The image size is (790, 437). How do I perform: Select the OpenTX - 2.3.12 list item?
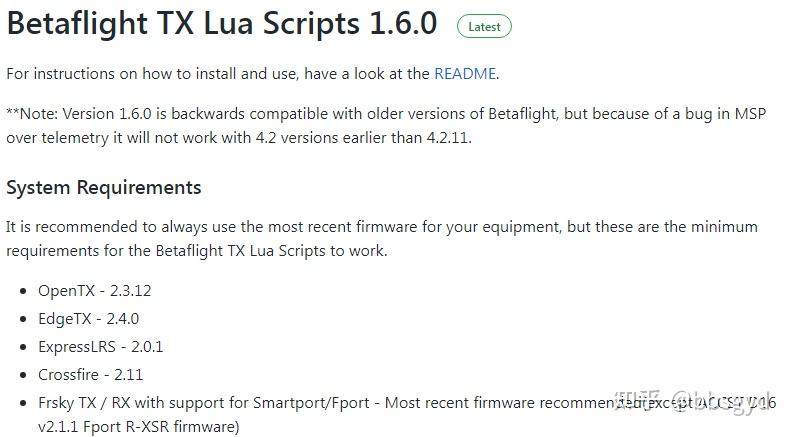(95, 291)
